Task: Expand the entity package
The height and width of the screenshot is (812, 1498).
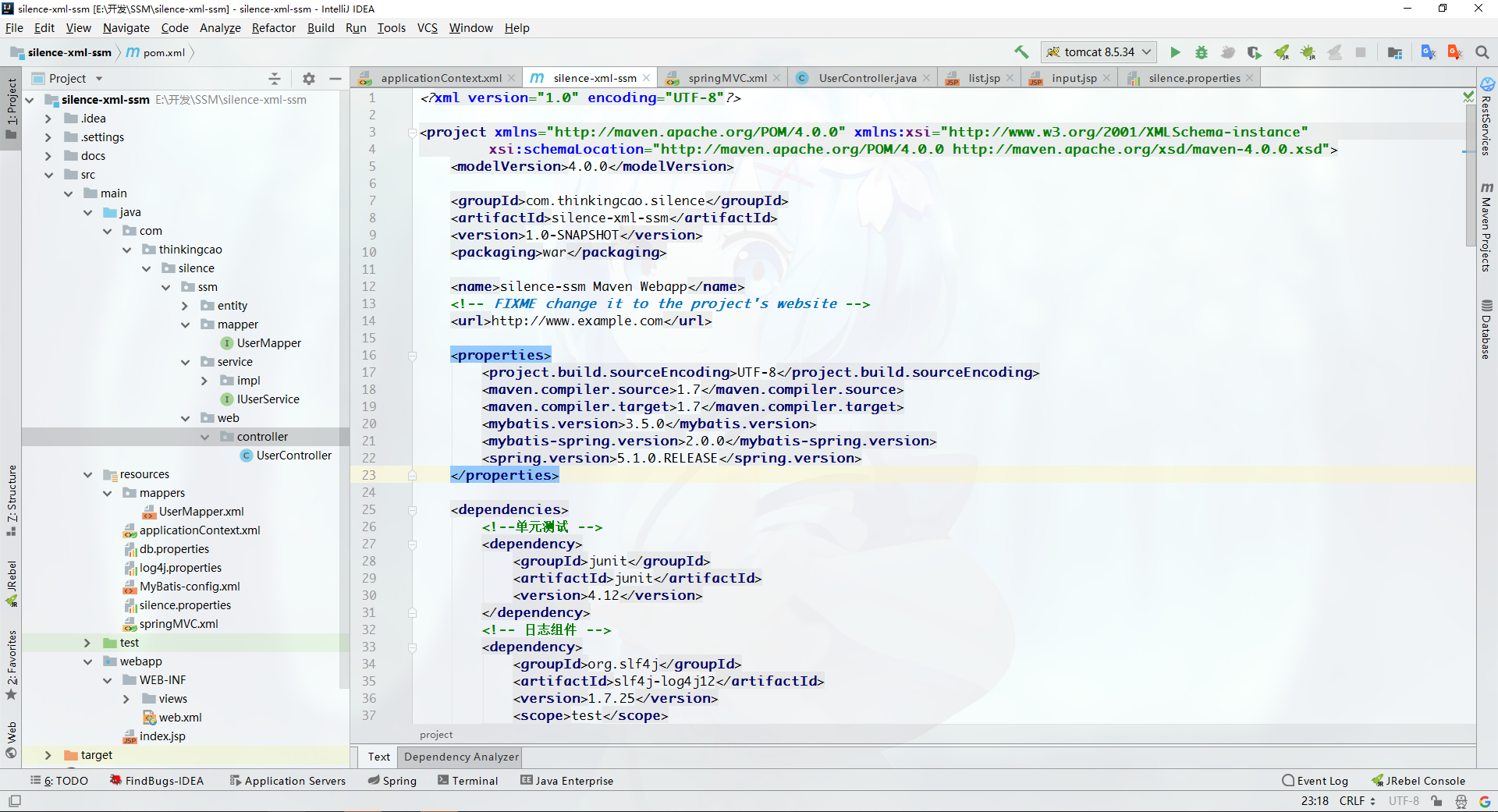Action: [x=185, y=306]
